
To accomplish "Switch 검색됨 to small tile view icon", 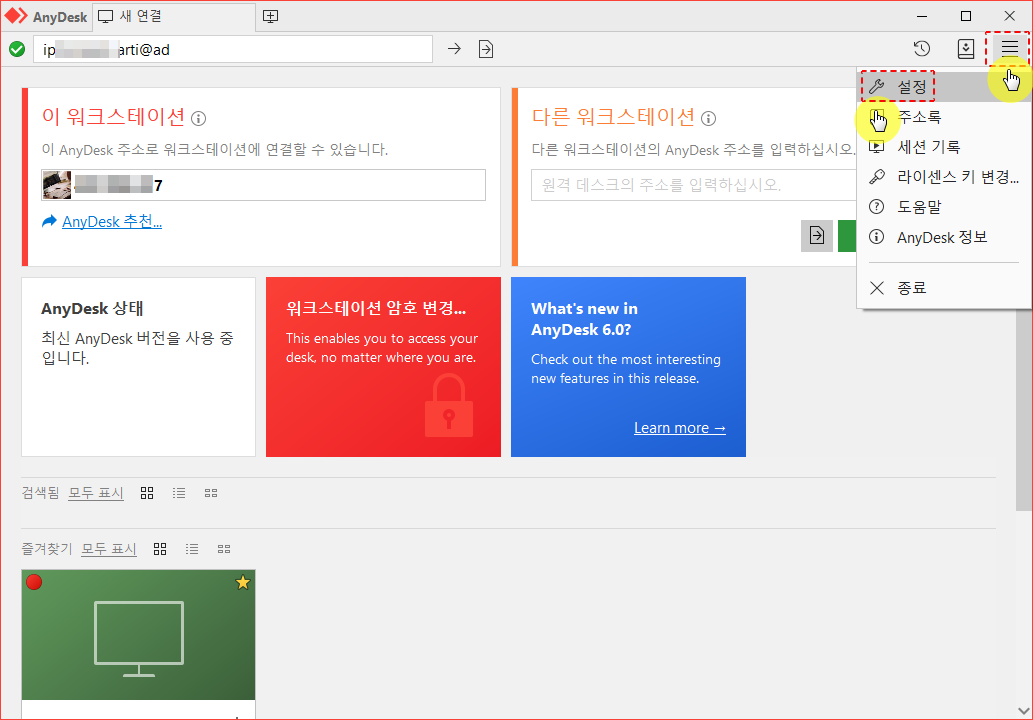I will coord(211,493).
